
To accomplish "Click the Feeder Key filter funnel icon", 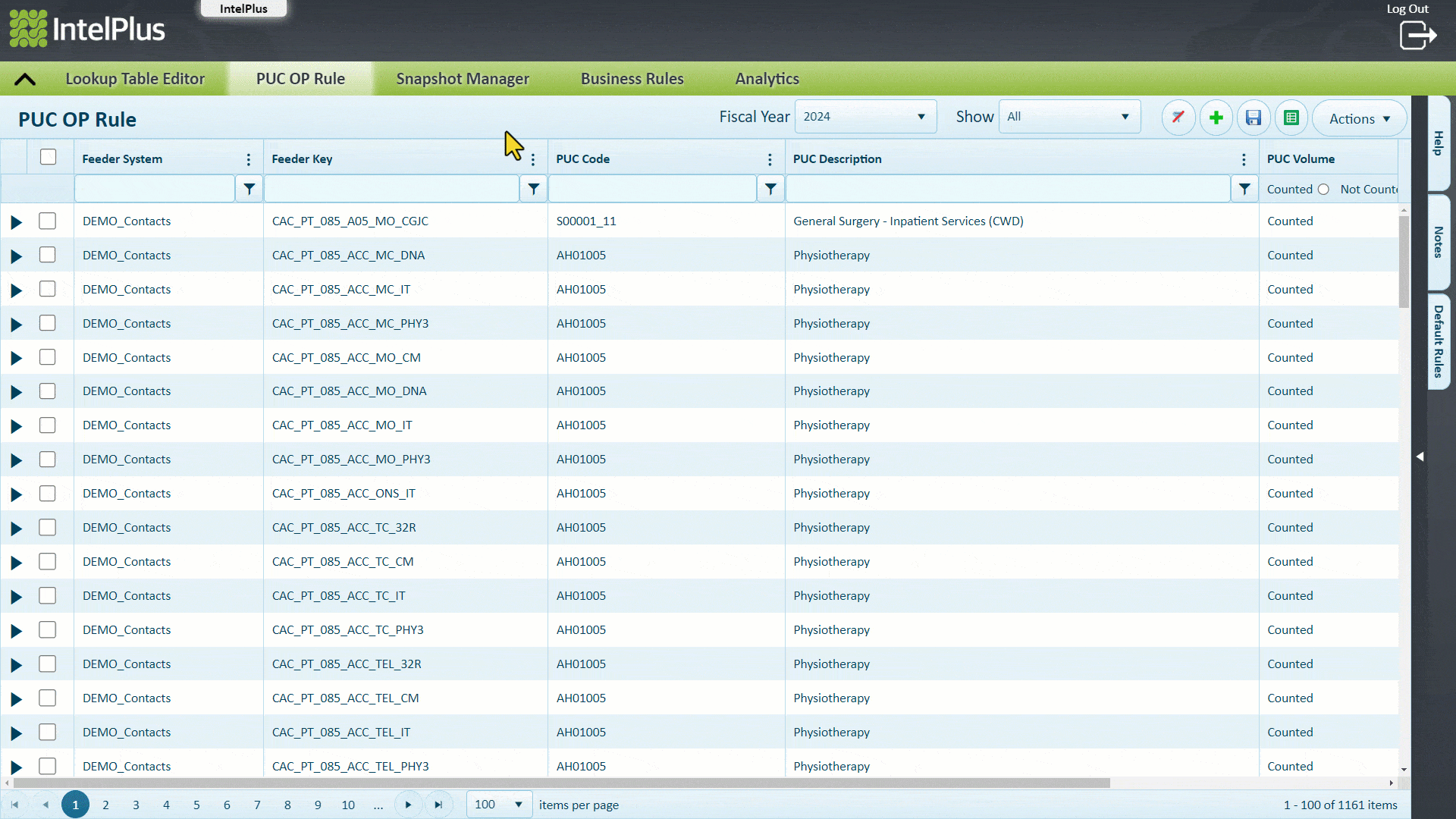I will (x=533, y=189).
